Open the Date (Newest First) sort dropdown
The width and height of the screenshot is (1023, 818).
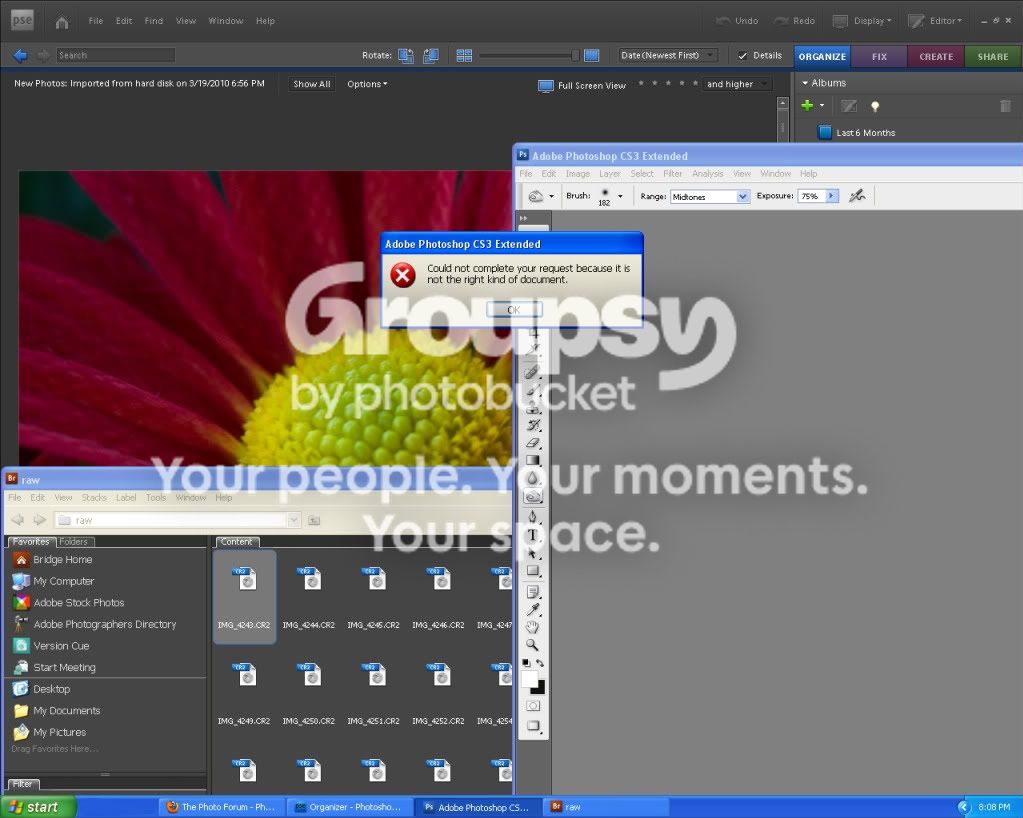coord(668,55)
